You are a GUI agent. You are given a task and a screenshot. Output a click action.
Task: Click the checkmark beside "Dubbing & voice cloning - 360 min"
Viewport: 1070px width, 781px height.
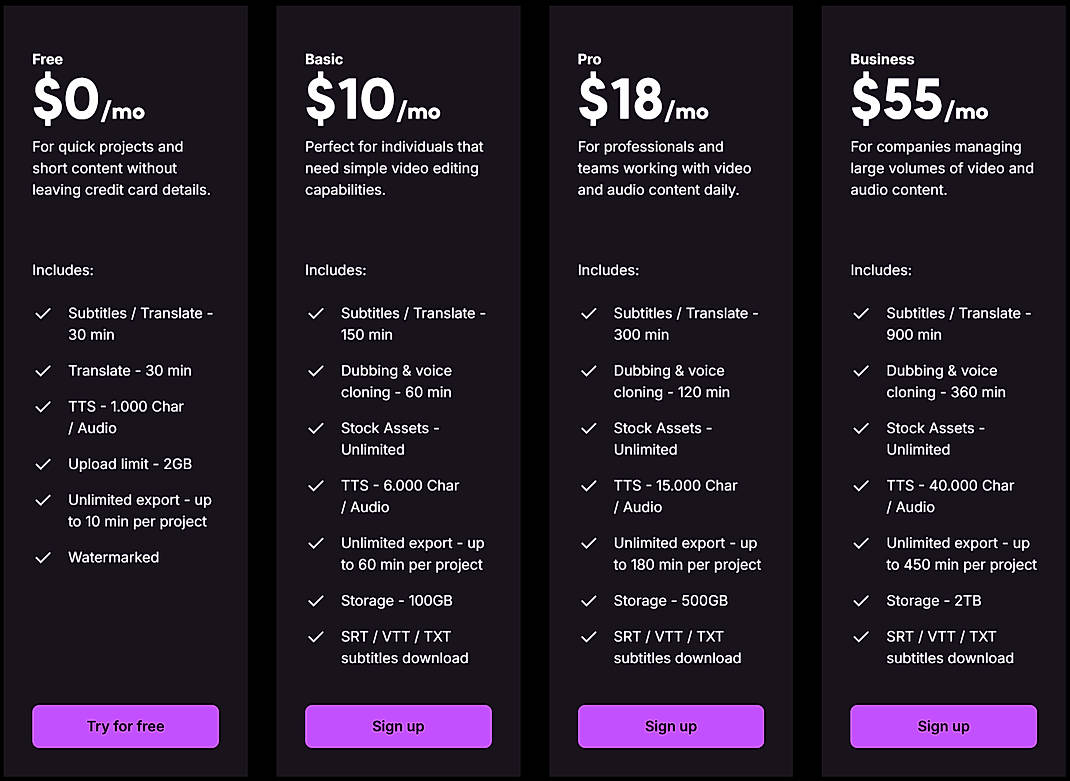point(862,371)
